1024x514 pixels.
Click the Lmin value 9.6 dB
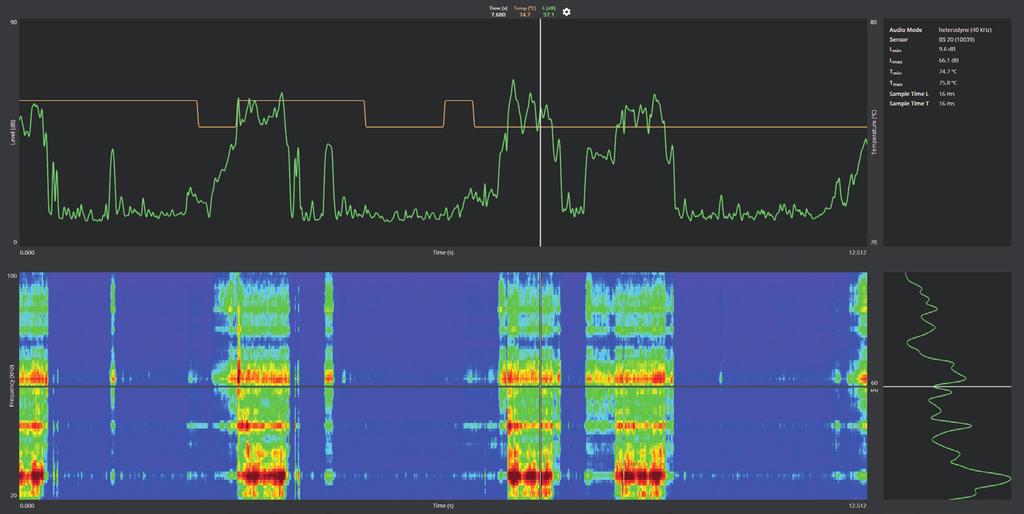[x=948, y=51]
